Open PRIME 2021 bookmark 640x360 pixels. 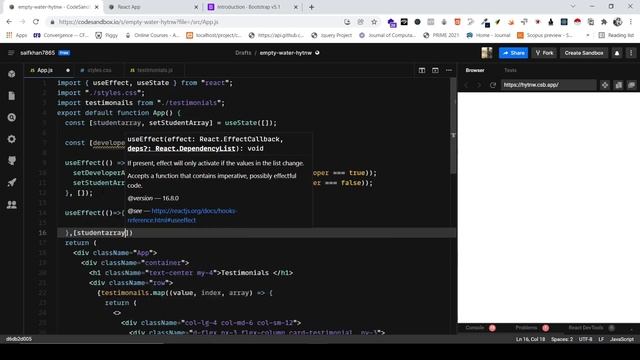pyautogui.click(x=441, y=36)
